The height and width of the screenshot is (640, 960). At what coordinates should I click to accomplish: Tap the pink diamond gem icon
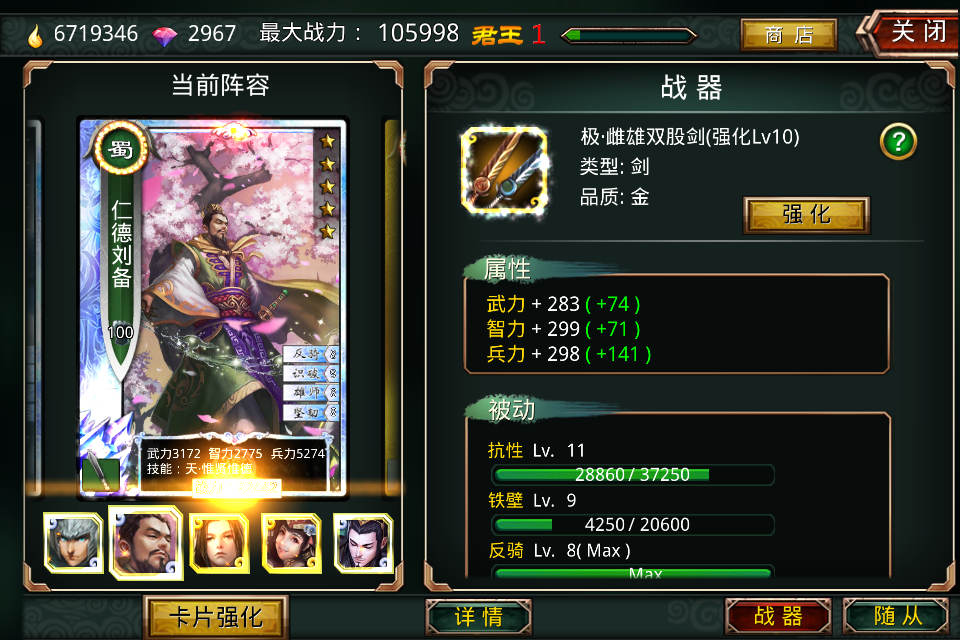click(164, 36)
